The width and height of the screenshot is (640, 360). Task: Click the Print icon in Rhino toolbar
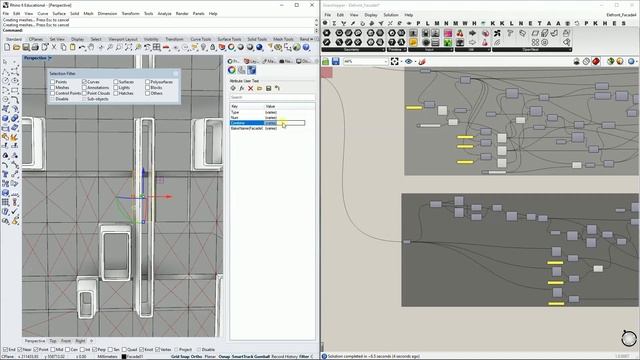click(35, 47)
